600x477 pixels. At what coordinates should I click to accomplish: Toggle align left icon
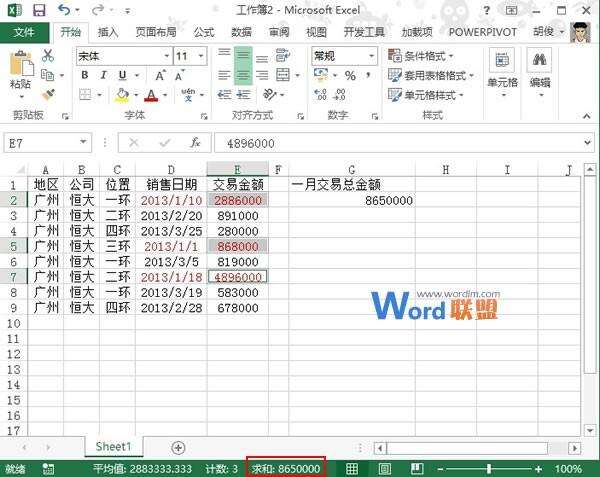[x=224, y=75]
